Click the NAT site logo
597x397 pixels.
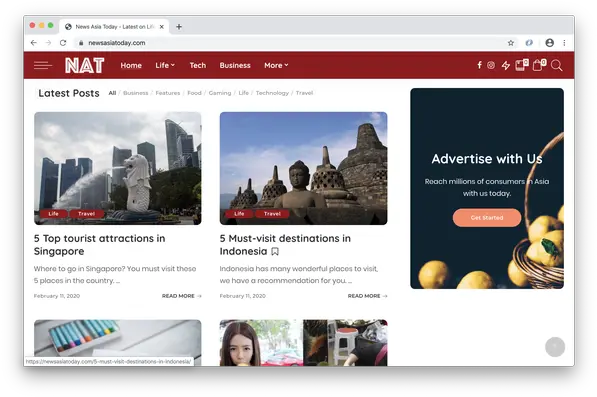(85, 65)
